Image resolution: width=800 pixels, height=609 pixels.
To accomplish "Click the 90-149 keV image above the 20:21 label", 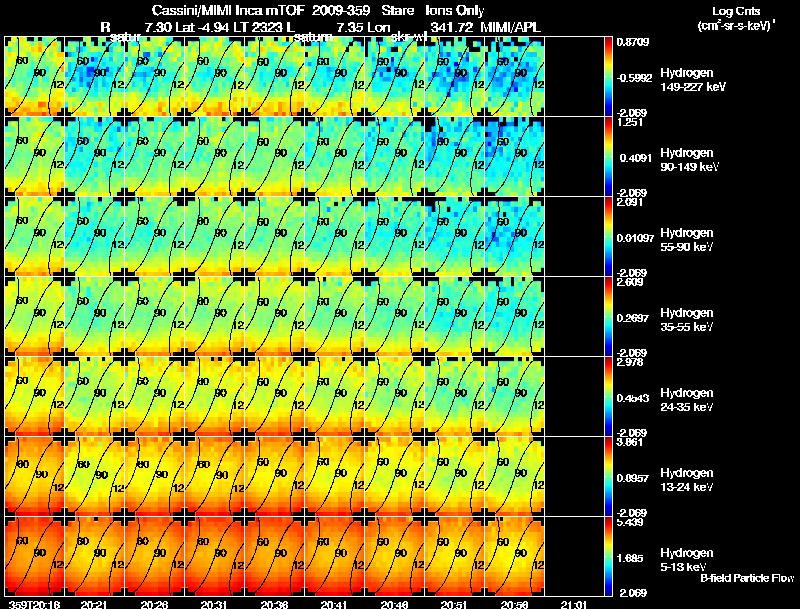I will pyautogui.click(x=94, y=157).
